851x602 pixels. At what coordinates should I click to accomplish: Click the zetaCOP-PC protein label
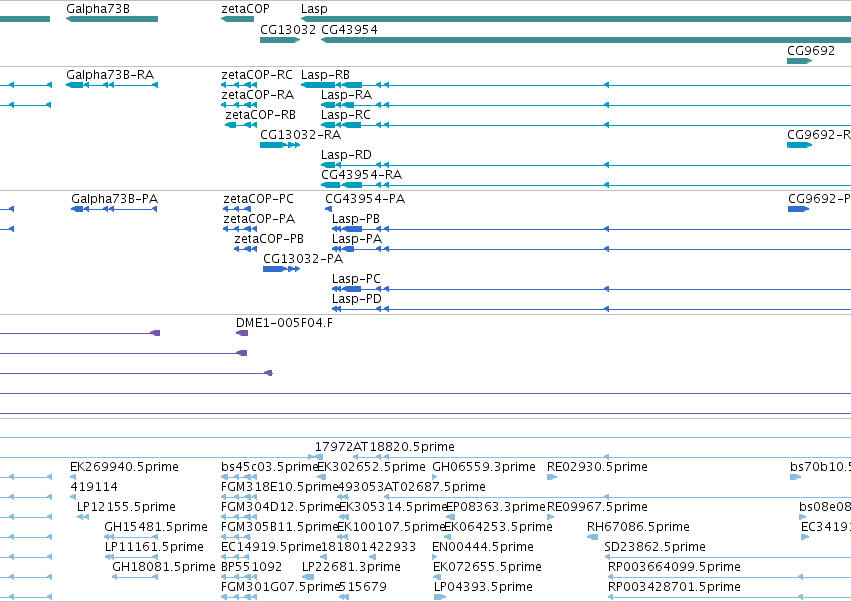pos(258,199)
